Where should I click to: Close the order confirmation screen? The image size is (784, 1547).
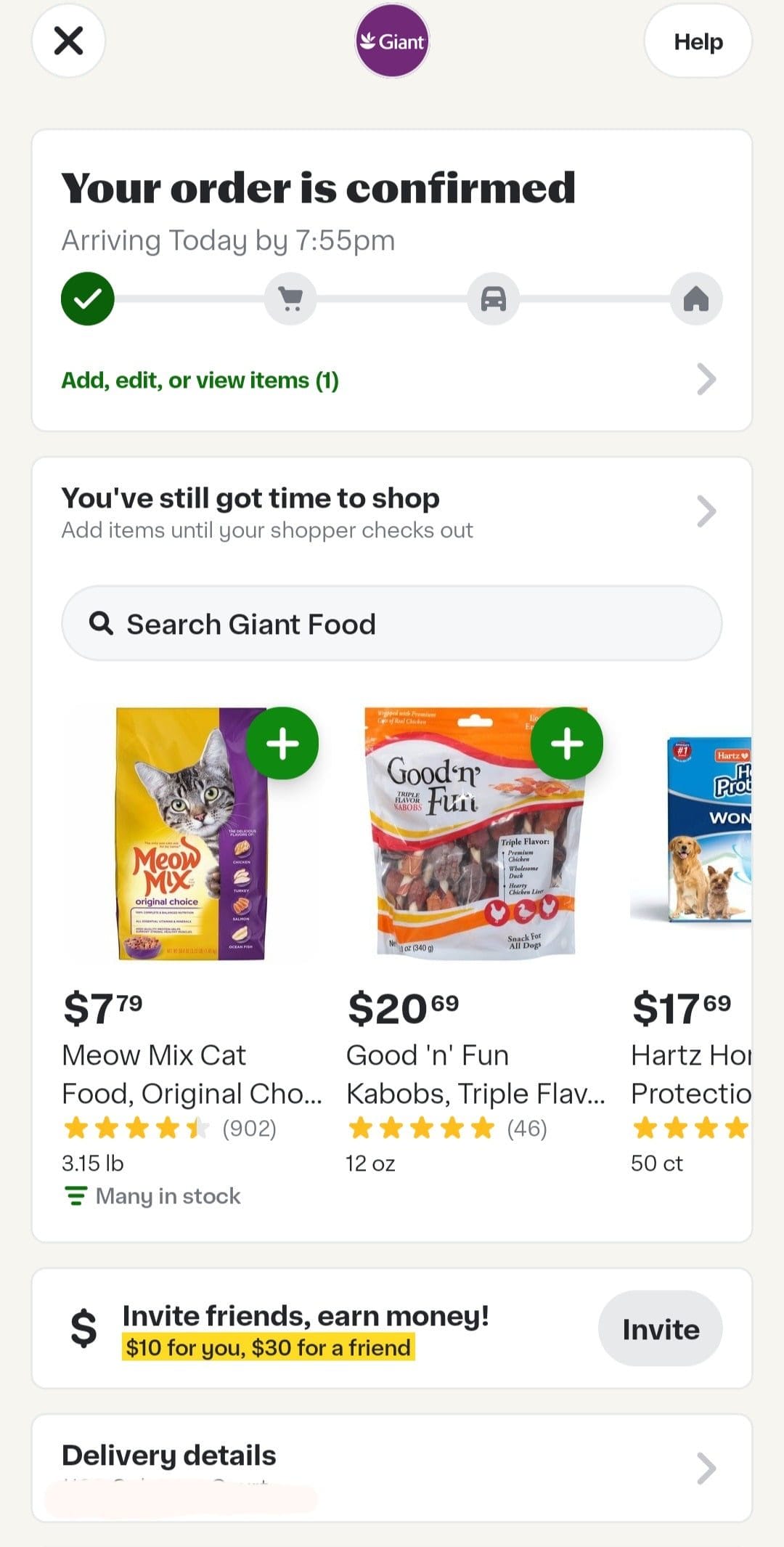click(68, 41)
